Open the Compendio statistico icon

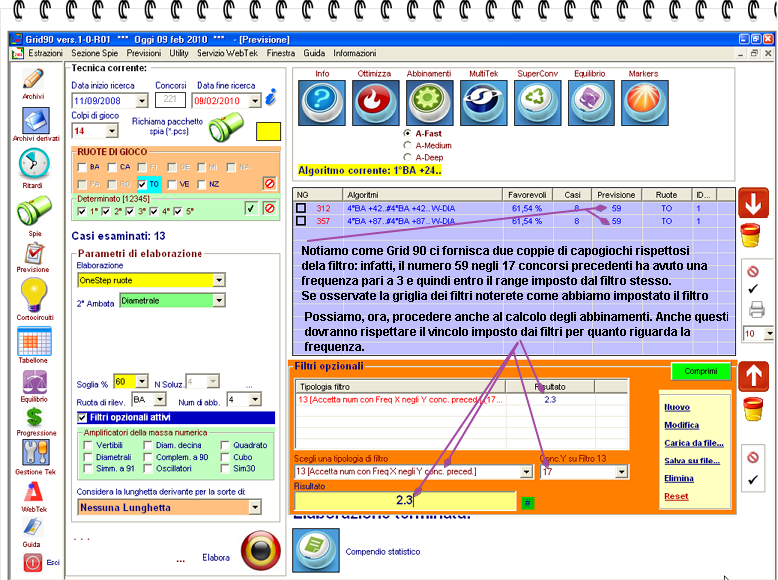coord(316,550)
